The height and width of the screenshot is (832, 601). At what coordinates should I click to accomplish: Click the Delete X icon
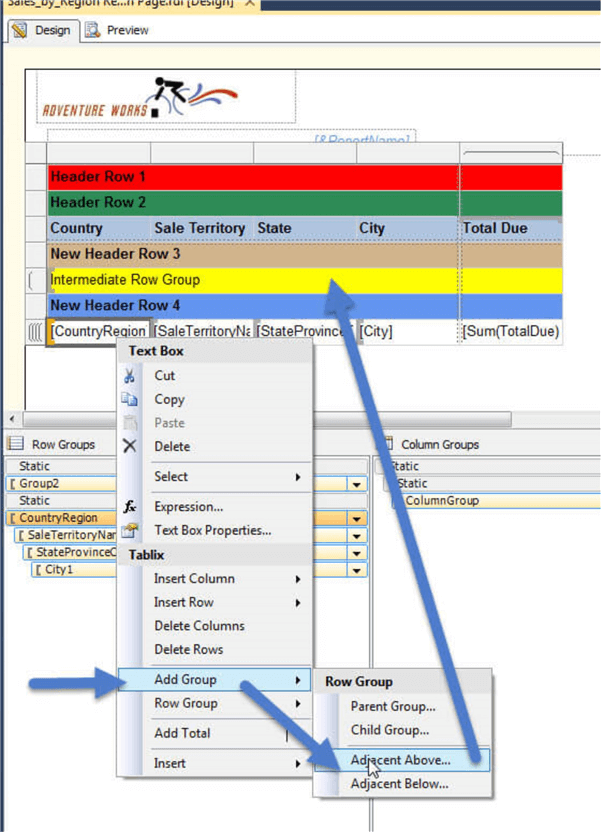tap(129, 446)
